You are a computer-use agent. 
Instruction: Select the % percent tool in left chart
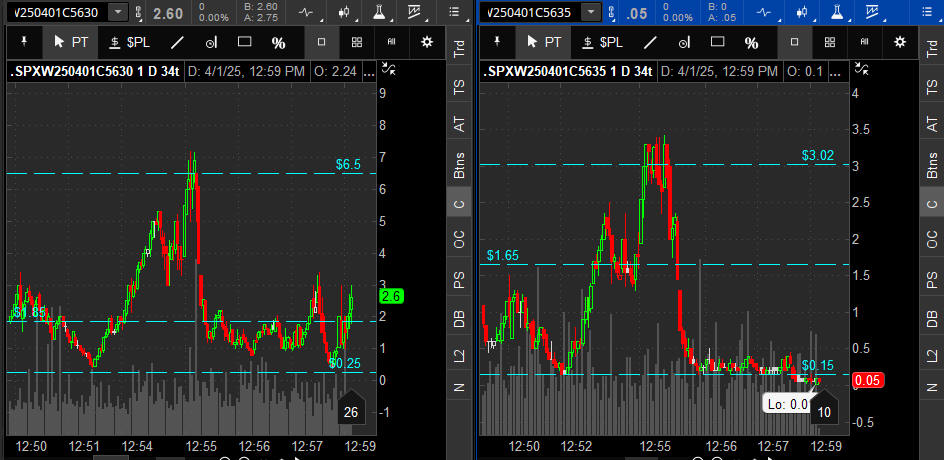(x=279, y=43)
